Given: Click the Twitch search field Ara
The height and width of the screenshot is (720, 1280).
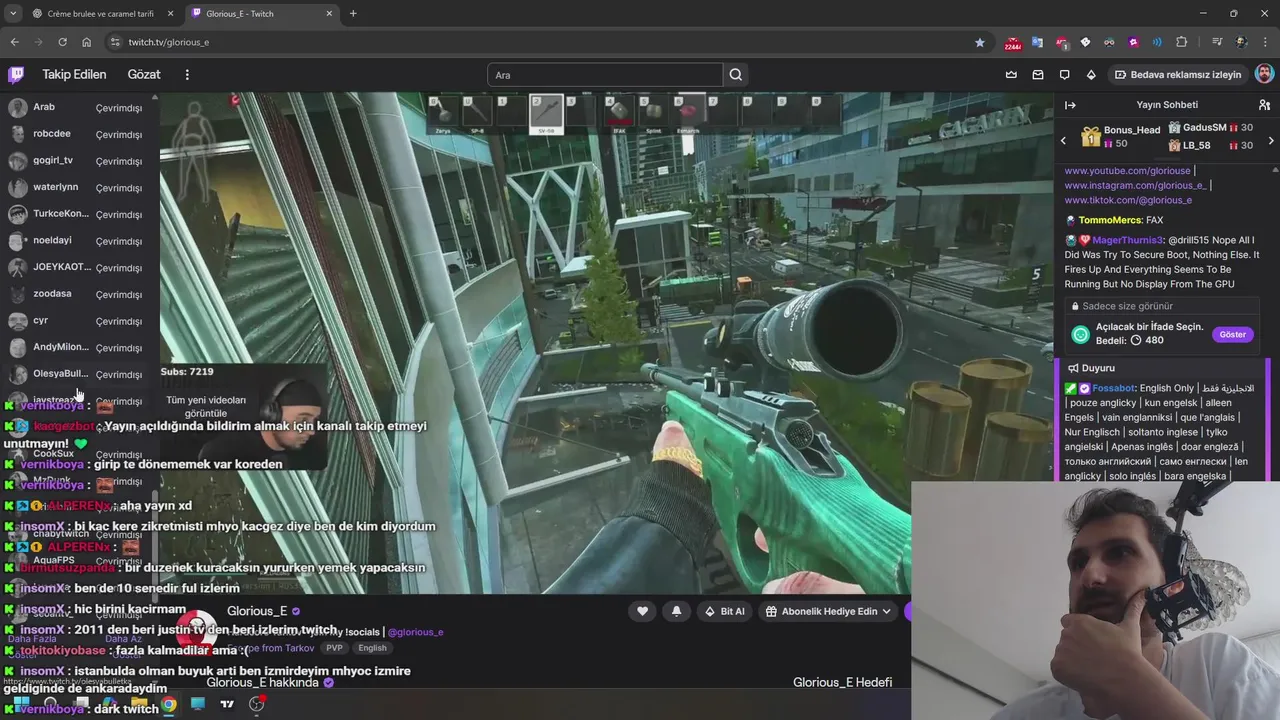Looking at the screenshot, I should 605,75.
